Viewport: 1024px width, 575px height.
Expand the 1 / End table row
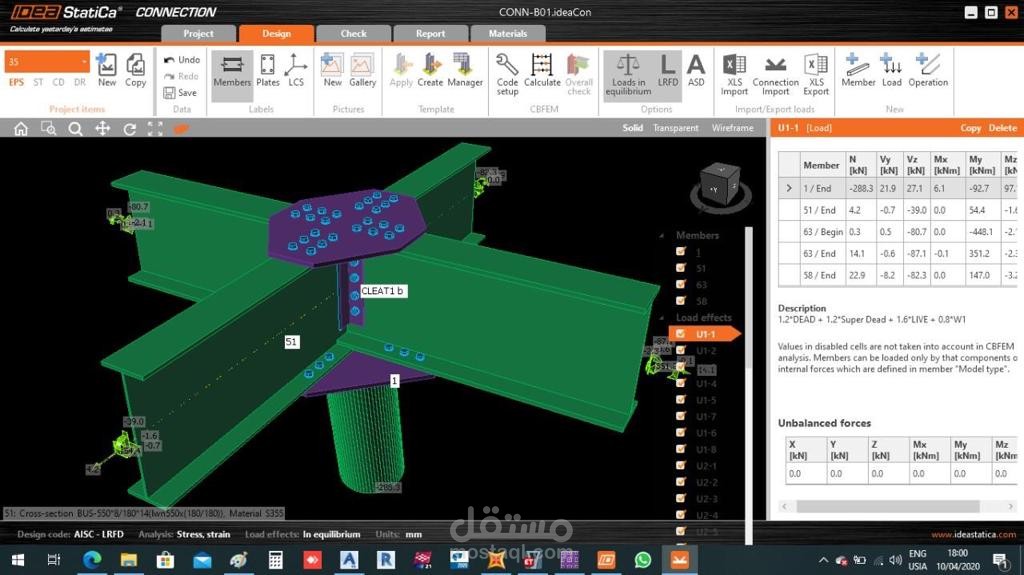[789, 188]
